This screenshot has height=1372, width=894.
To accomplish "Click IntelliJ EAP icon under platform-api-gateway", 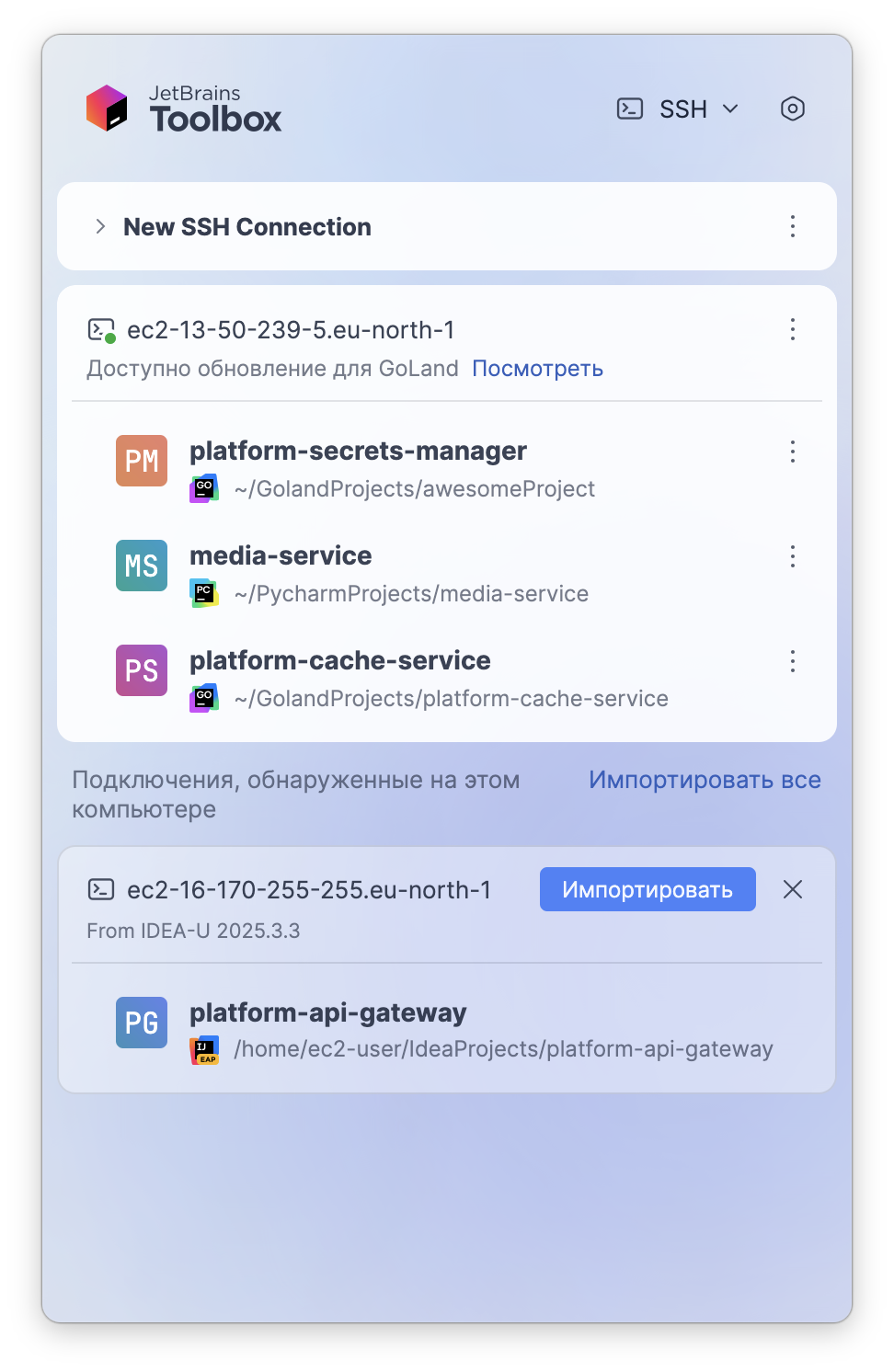I will click(204, 1049).
